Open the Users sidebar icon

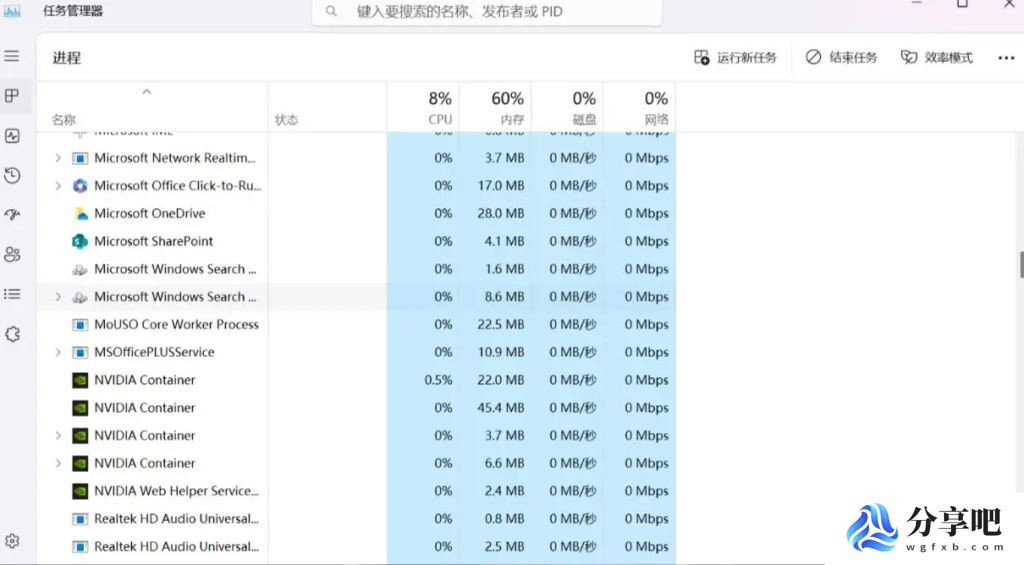12,255
